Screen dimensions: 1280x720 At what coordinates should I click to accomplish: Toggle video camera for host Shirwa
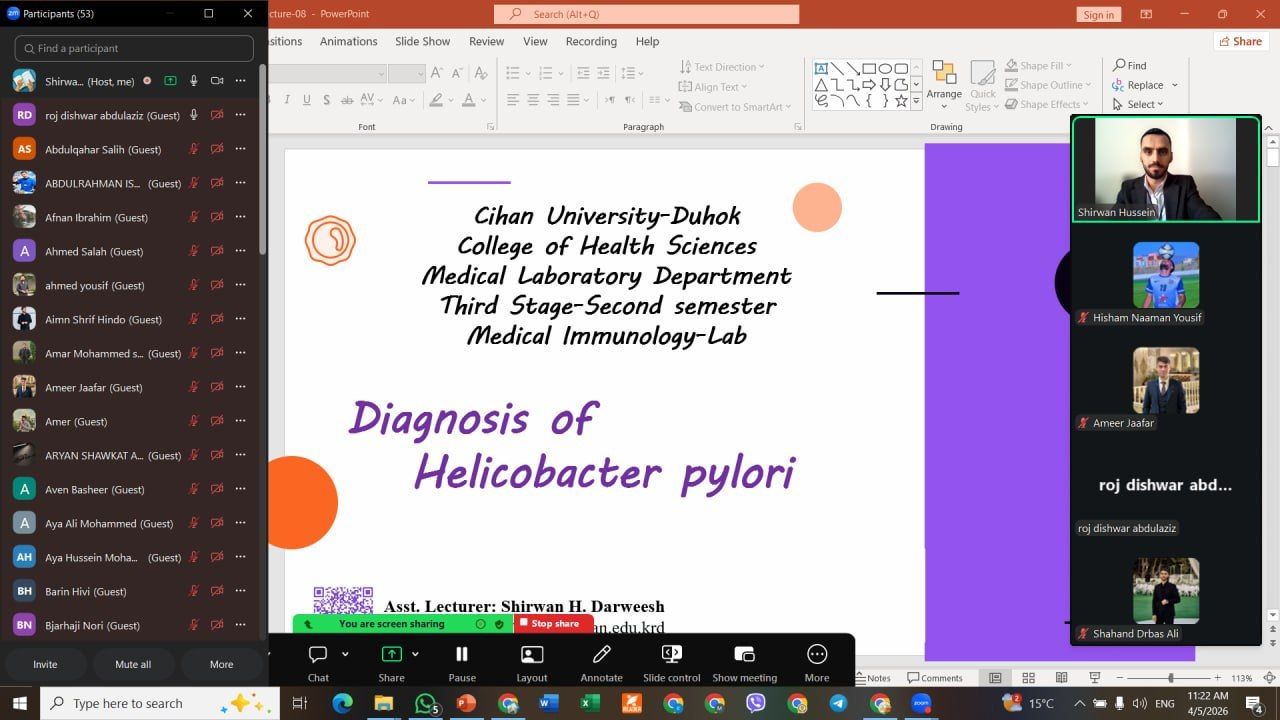[217, 81]
